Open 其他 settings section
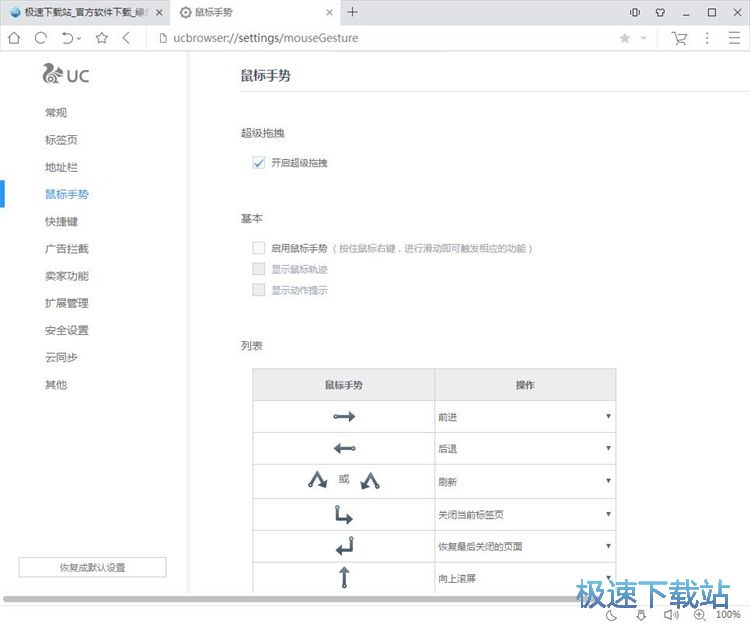The width and height of the screenshot is (750, 624). (56, 384)
